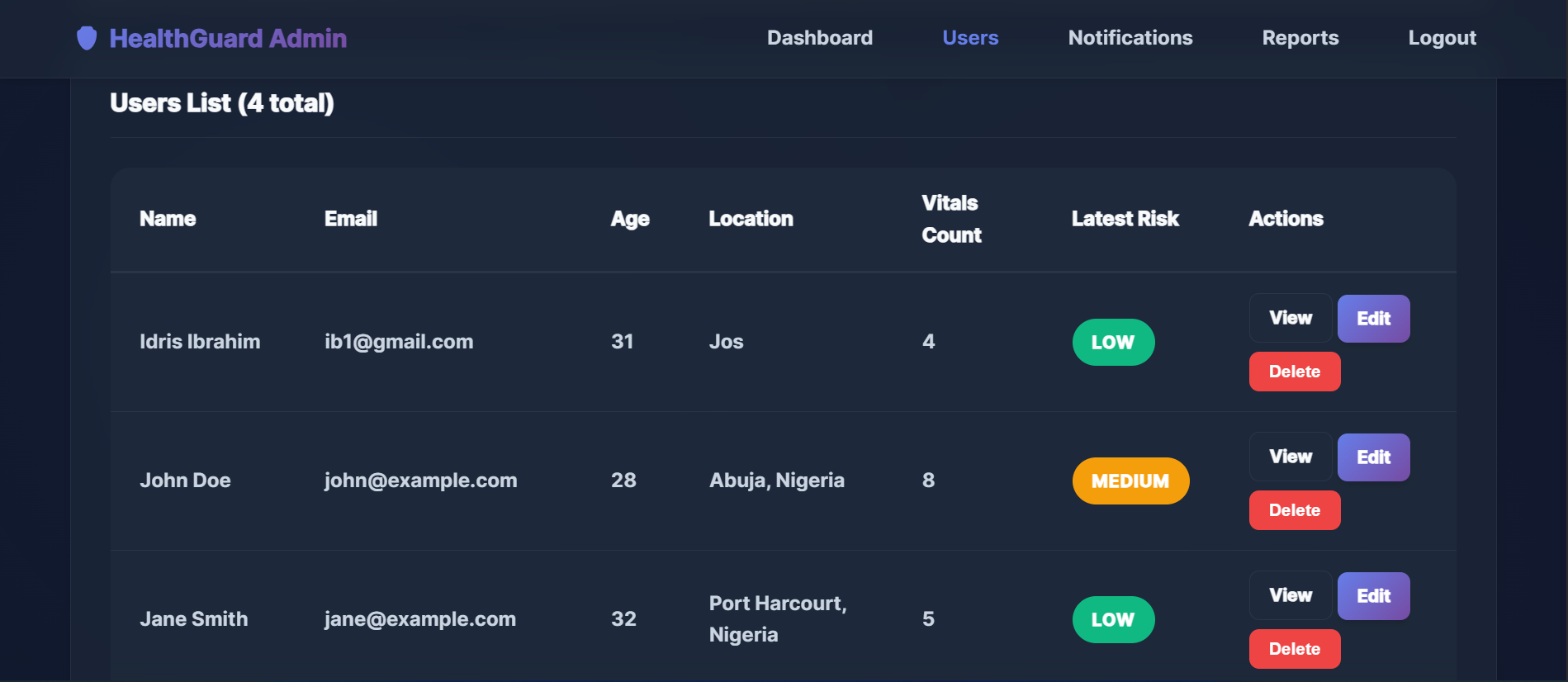Click the email john@example.com
Image resolution: width=1568 pixels, height=682 pixels.
(420, 481)
